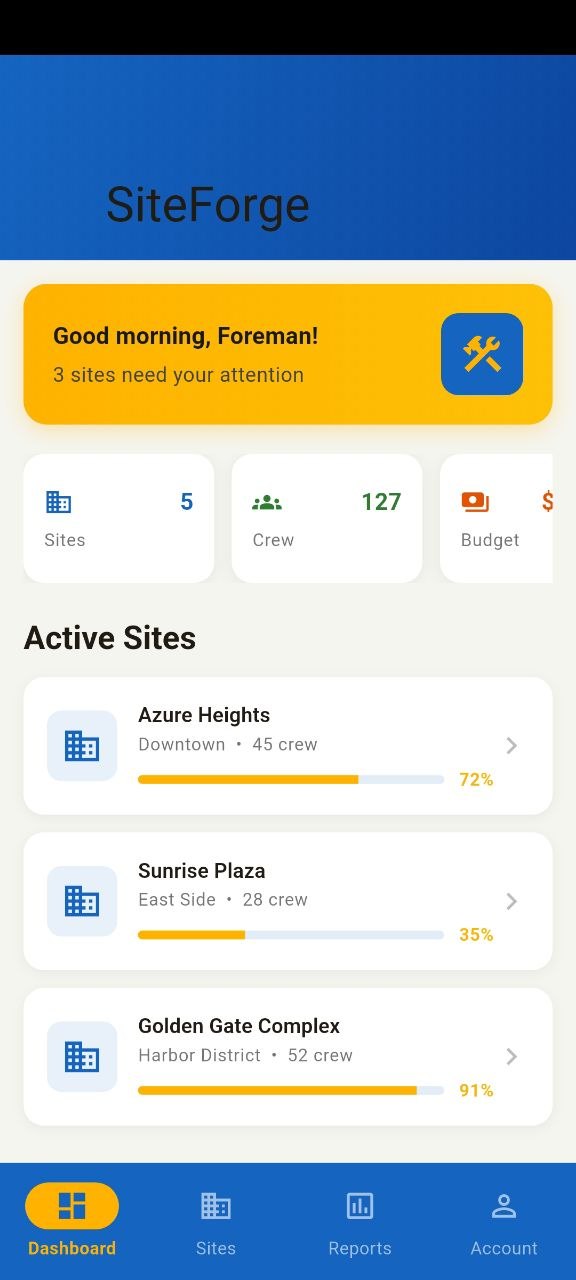Tap the tools icon on the greeting banner
576x1280 pixels.
tap(481, 354)
